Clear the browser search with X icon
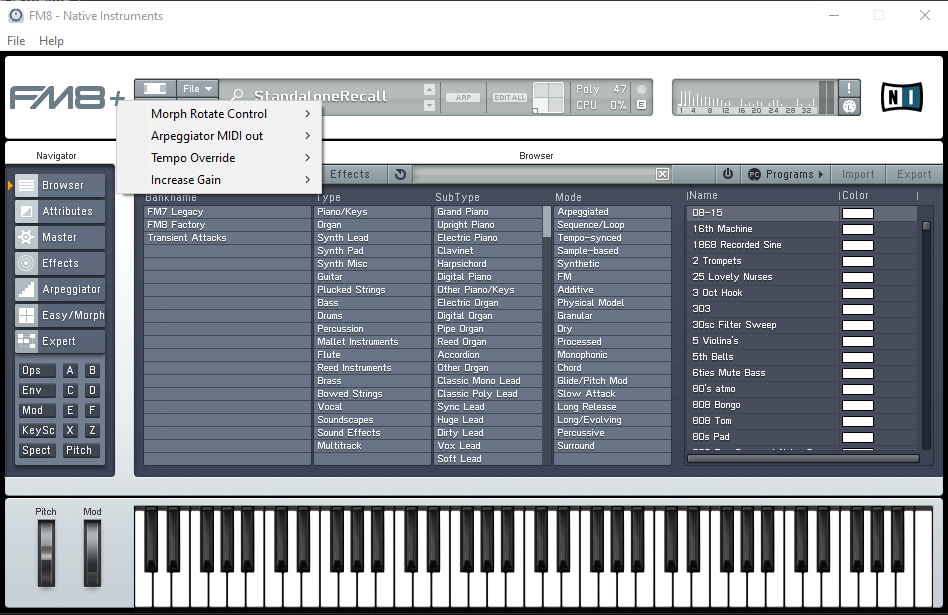Viewport: 948px width, 615px height. 663,174
